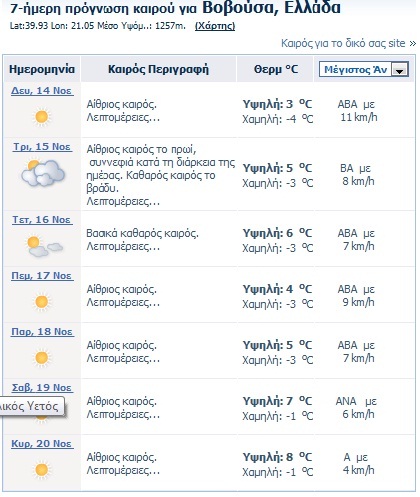Open the Κυρ, 20 Νοε date link

point(42,444)
